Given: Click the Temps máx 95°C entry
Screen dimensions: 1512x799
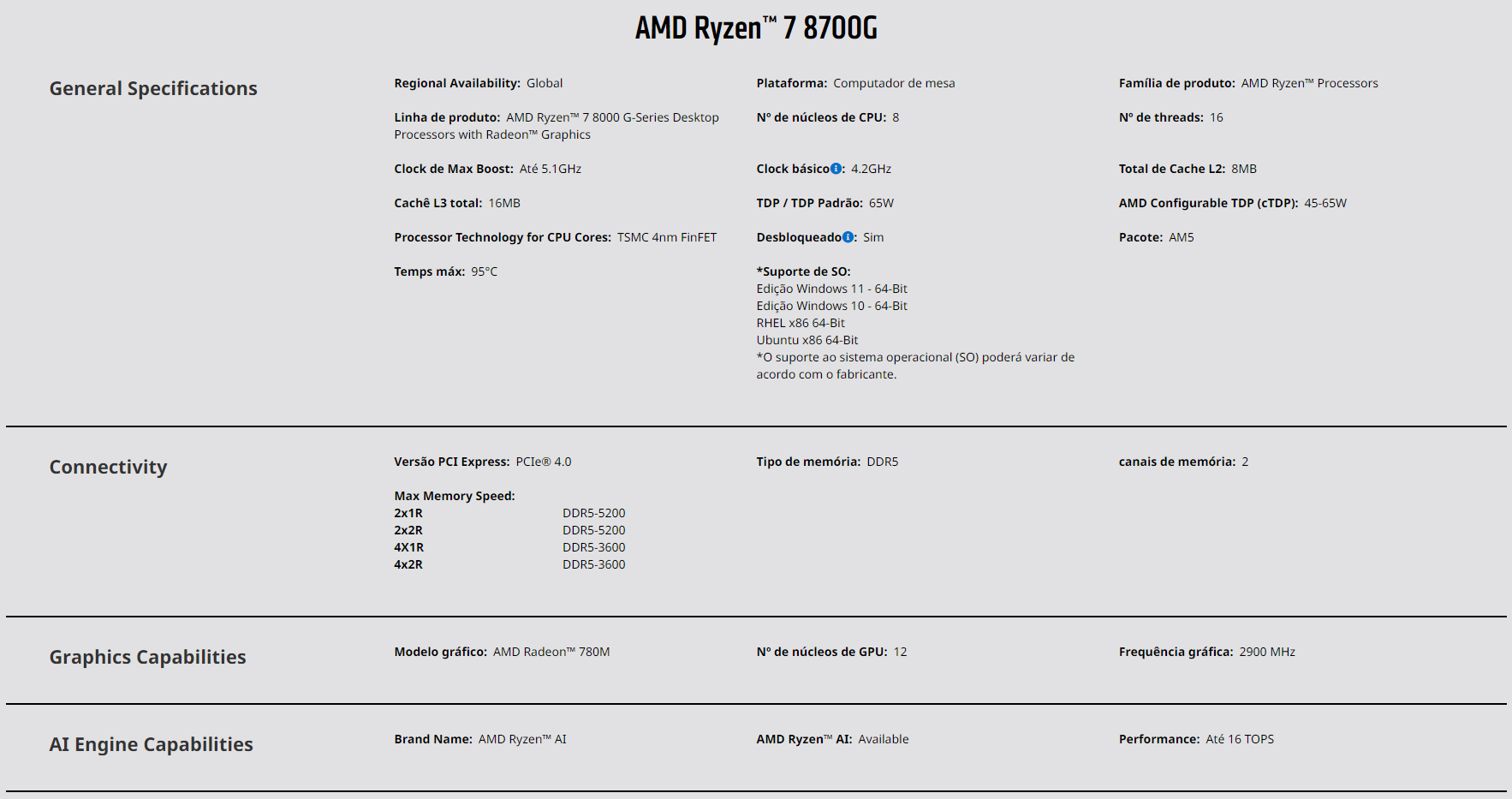Looking at the screenshot, I should pyautogui.click(x=446, y=271).
